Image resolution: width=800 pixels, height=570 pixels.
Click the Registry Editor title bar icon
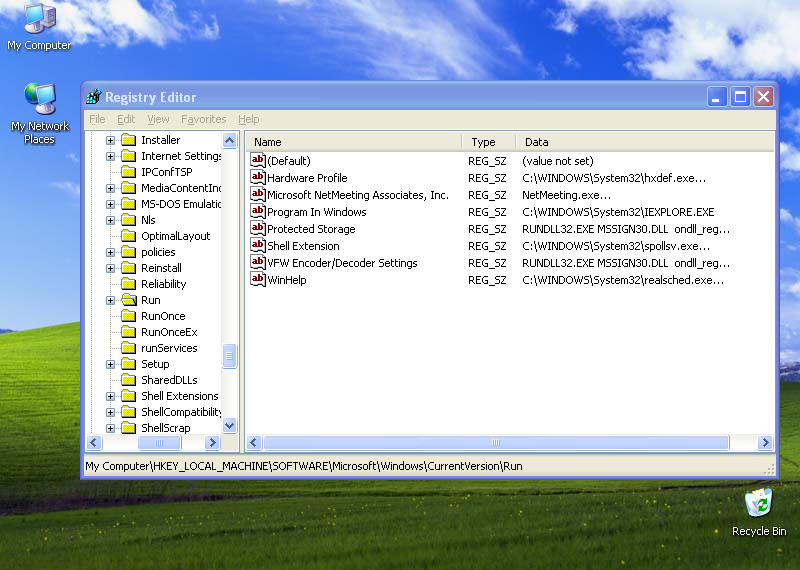coord(94,96)
